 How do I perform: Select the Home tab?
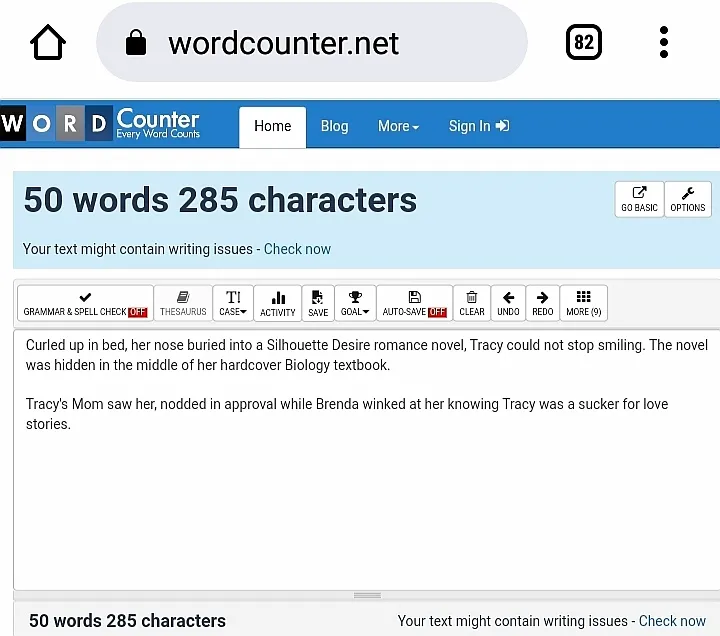272,126
